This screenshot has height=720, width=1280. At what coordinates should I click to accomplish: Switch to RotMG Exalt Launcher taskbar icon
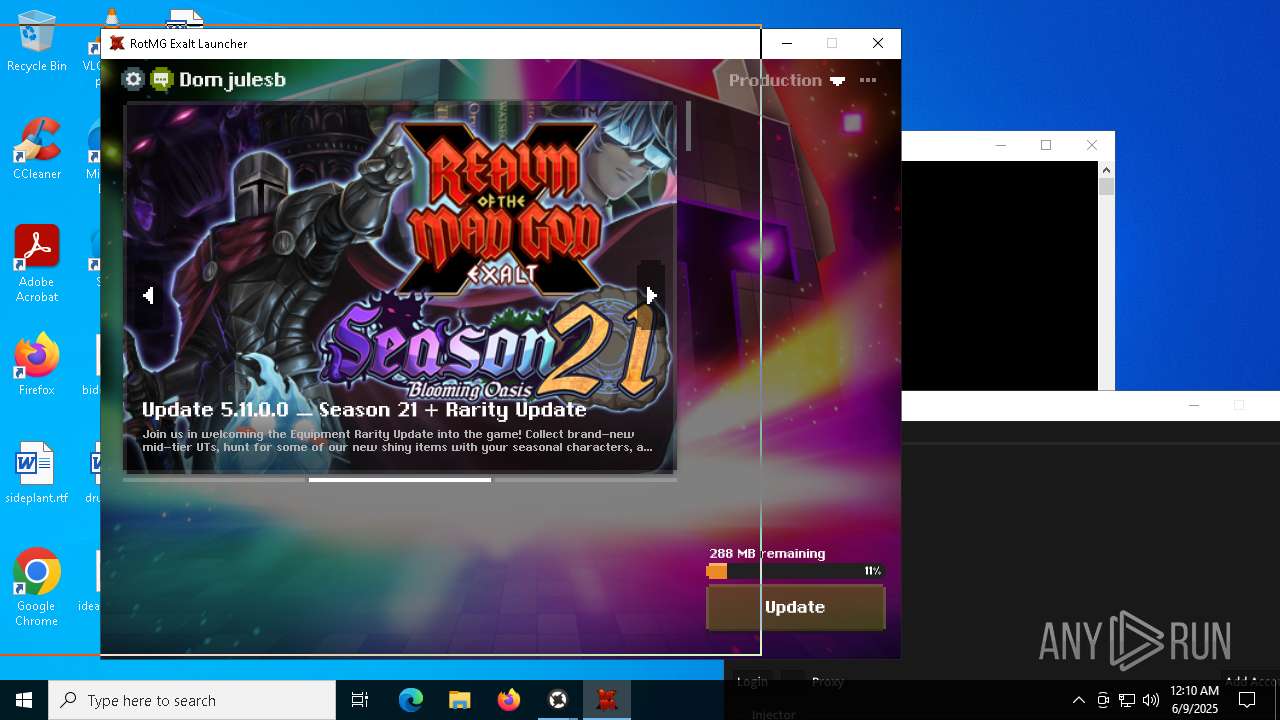coord(607,700)
